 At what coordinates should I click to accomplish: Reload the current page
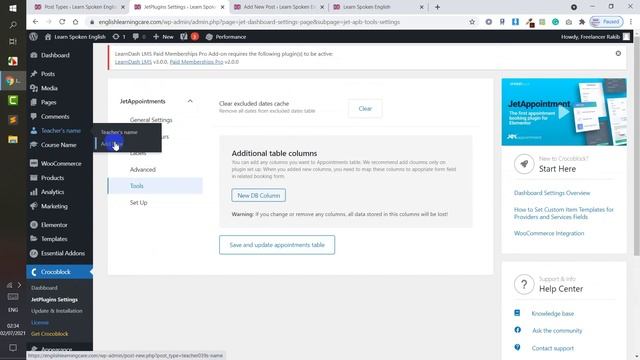point(62,22)
